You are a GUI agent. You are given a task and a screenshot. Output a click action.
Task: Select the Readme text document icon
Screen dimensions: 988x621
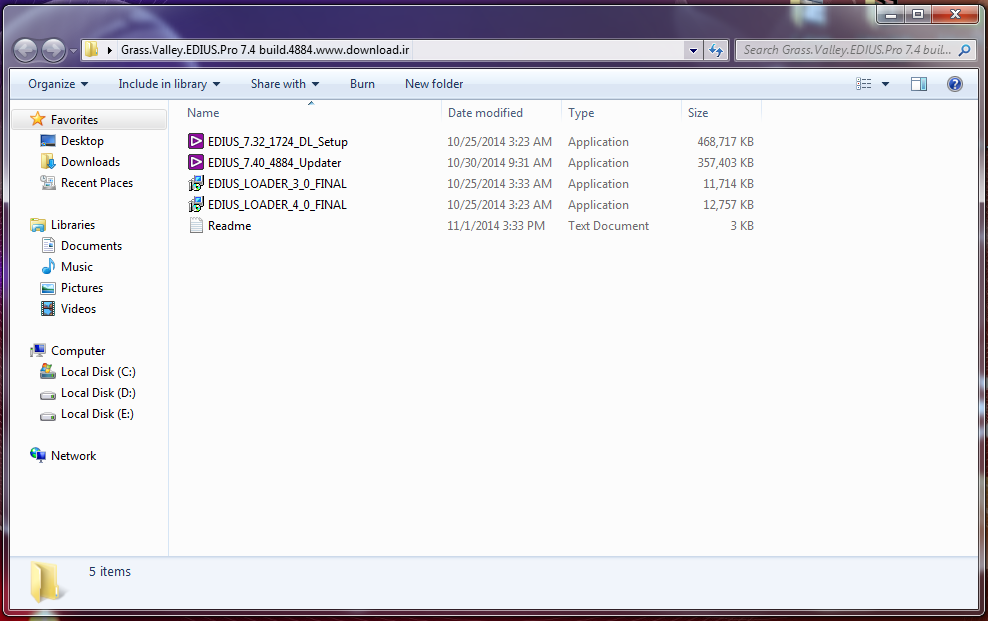coord(196,225)
